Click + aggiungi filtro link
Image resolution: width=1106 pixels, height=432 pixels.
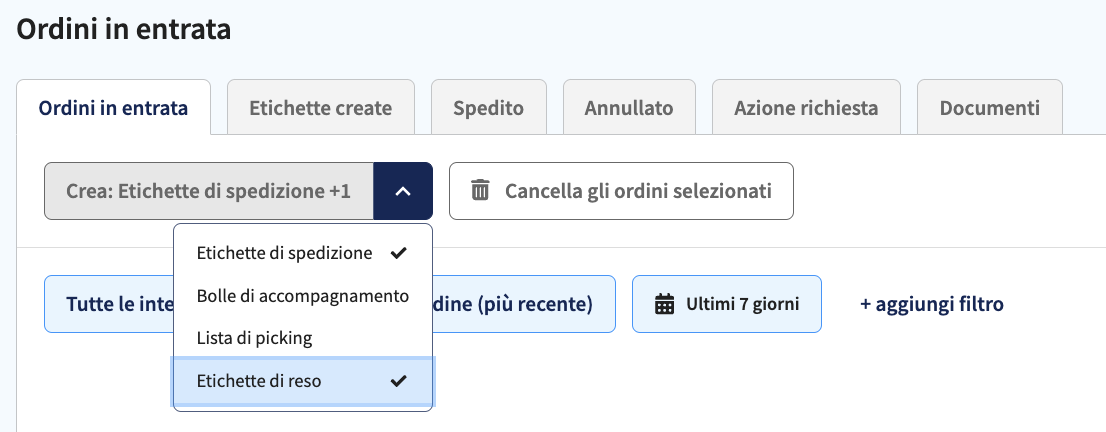pos(932,304)
